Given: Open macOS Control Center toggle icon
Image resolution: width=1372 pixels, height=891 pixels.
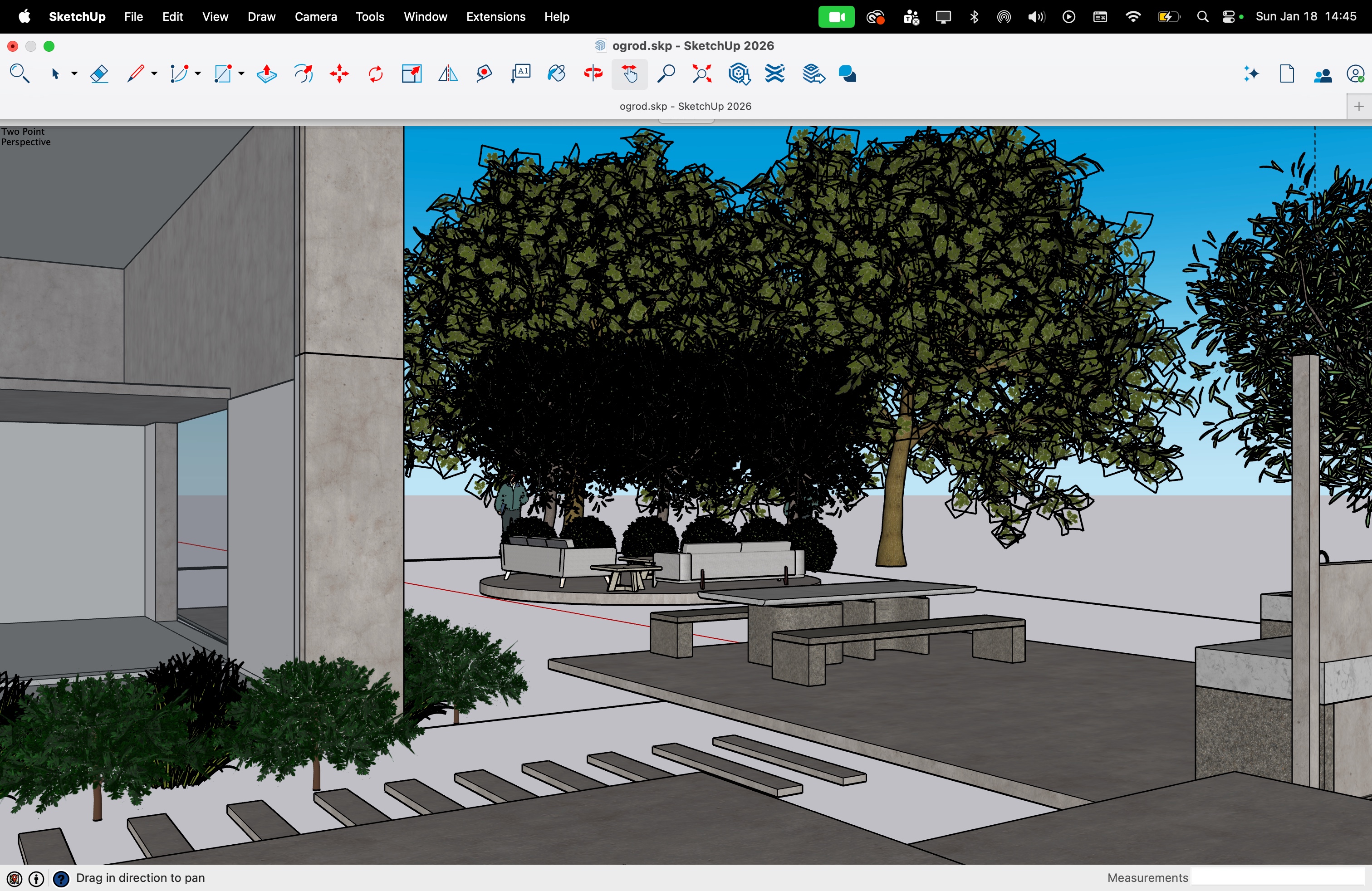Looking at the screenshot, I should click(x=1229, y=17).
